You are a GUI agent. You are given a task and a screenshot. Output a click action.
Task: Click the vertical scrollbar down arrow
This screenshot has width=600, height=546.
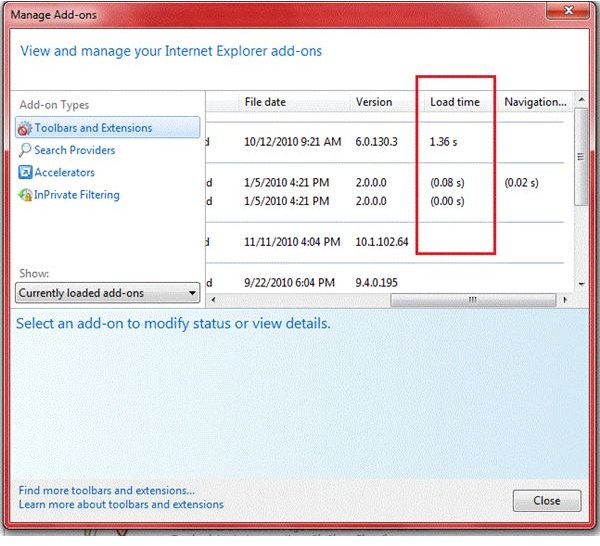581,284
